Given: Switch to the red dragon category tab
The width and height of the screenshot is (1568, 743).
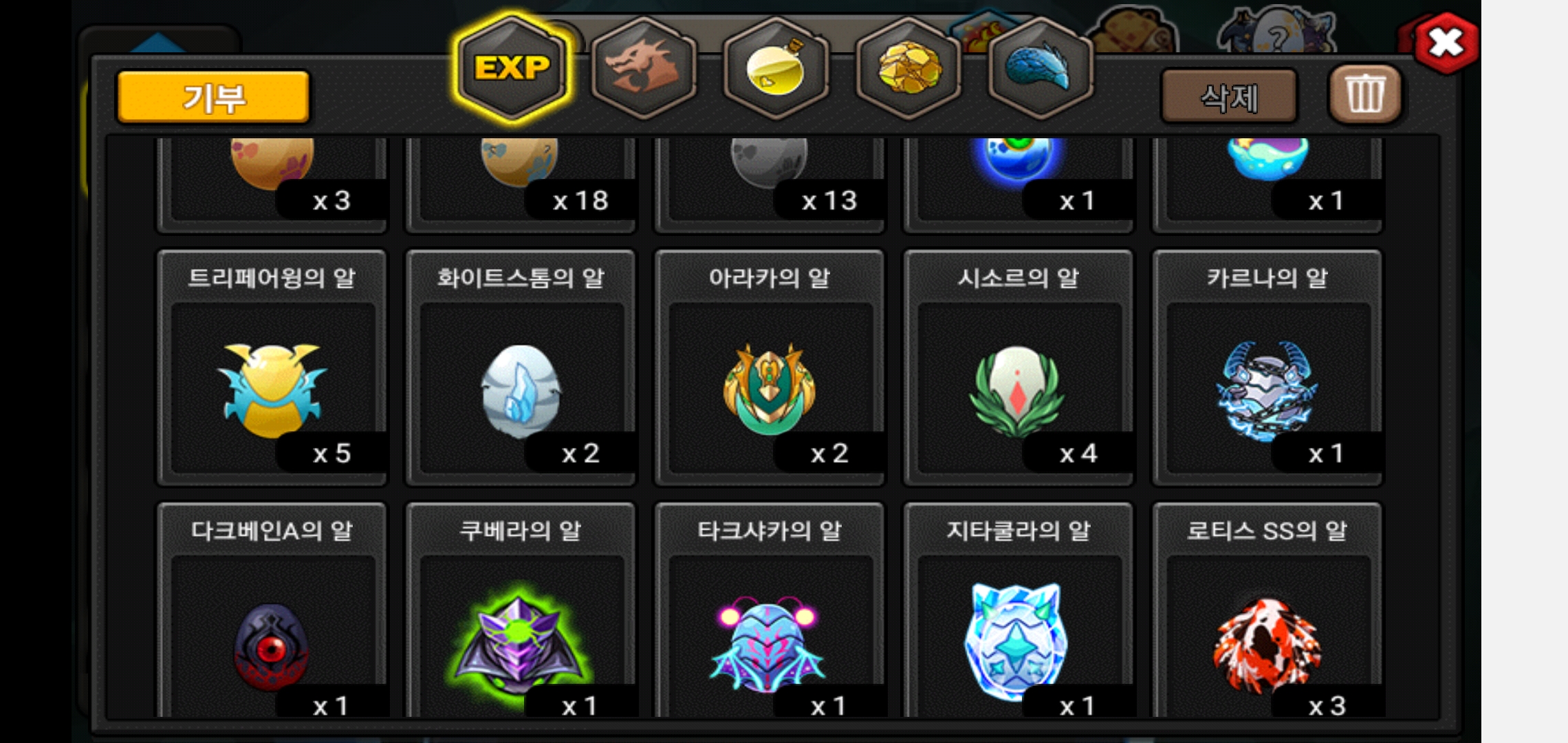Looking at the screenshot, I should pos(644,67).
